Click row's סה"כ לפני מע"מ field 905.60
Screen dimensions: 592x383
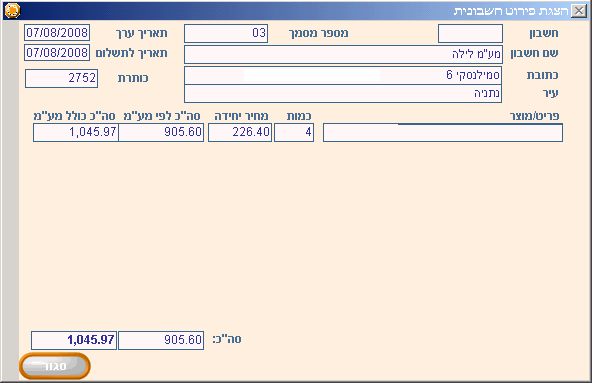click(161, 133)
